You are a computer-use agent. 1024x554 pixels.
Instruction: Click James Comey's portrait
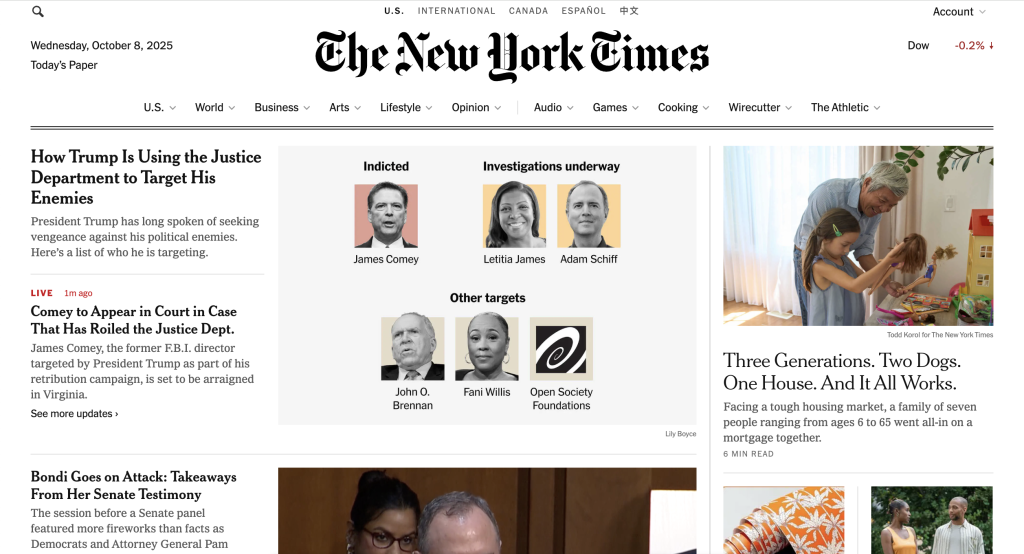386,216
